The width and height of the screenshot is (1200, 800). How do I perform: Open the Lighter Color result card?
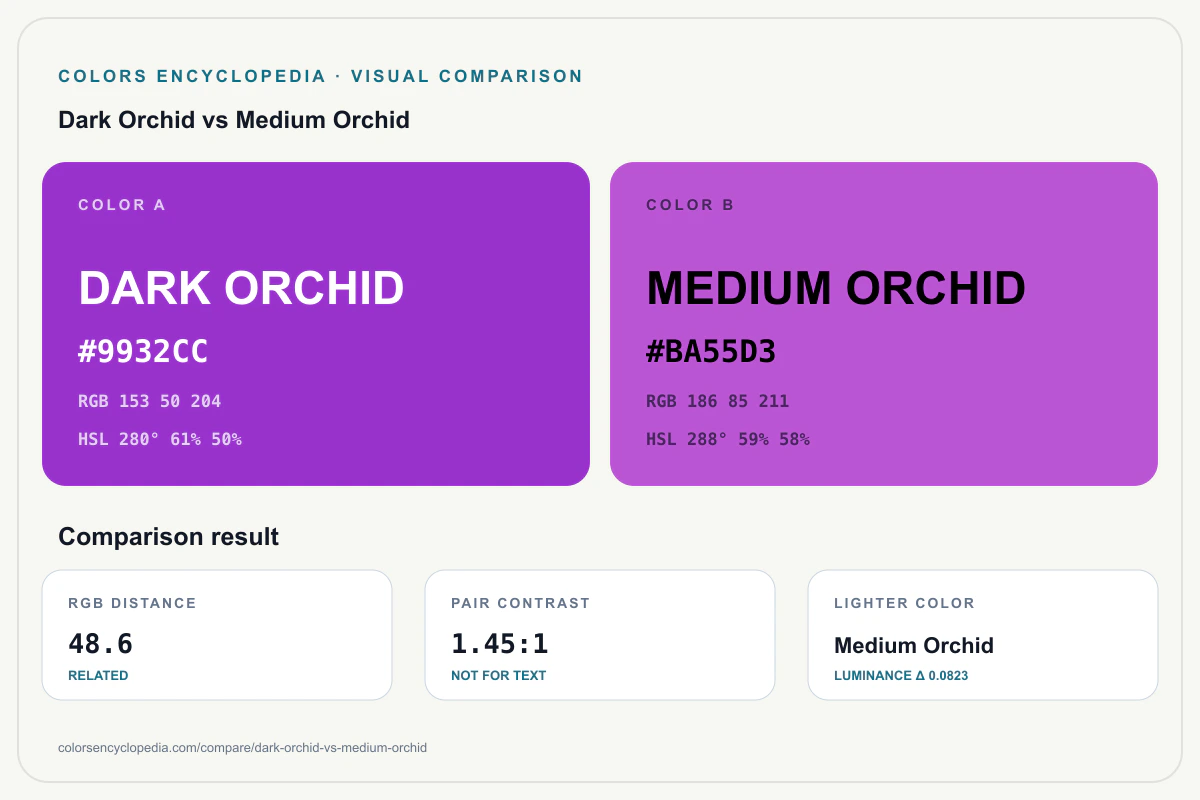click(983, 635)
